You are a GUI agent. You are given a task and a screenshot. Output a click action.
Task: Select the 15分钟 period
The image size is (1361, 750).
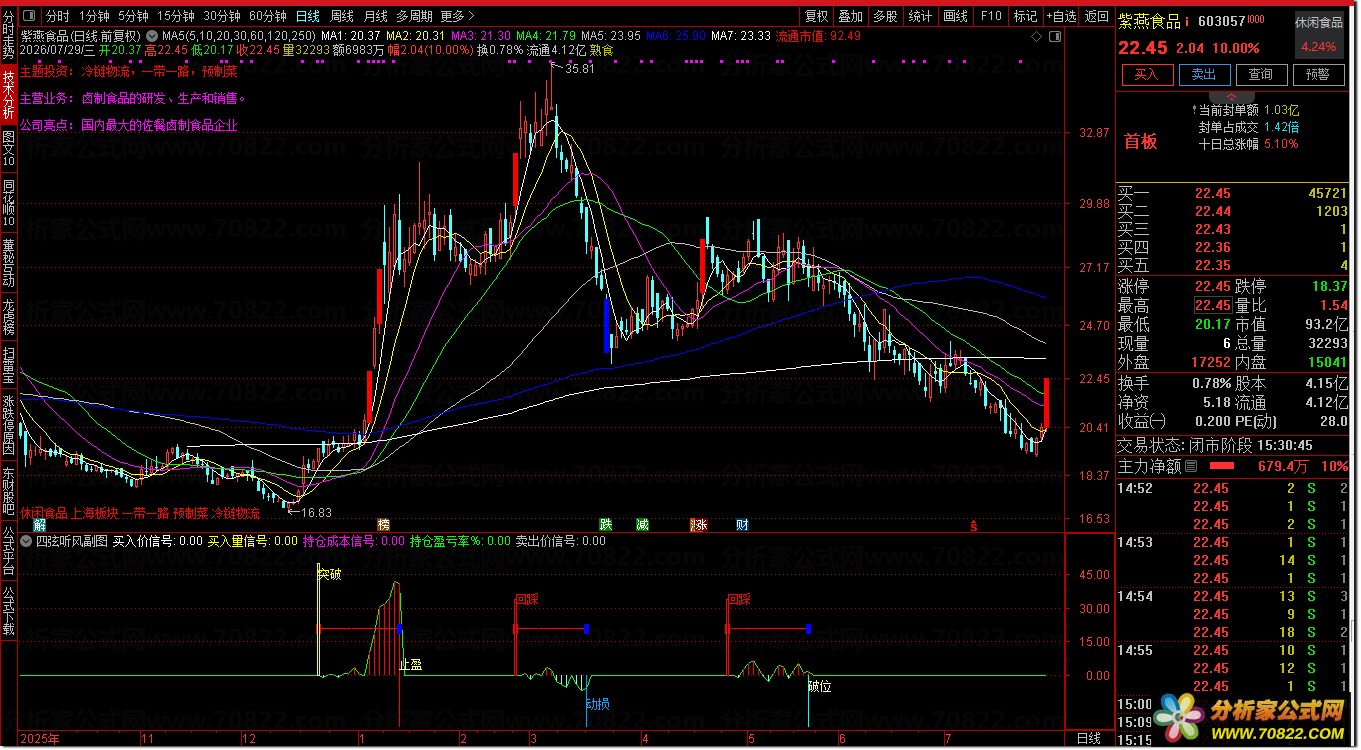coord(175,16)
